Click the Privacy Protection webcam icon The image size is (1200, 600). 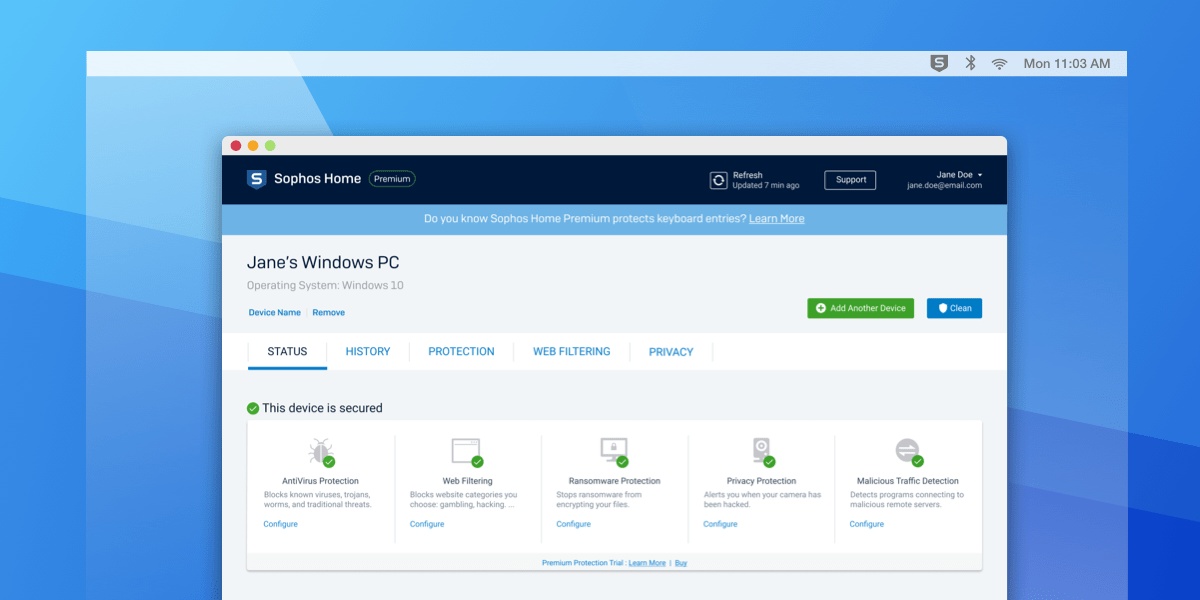(761, 450)
